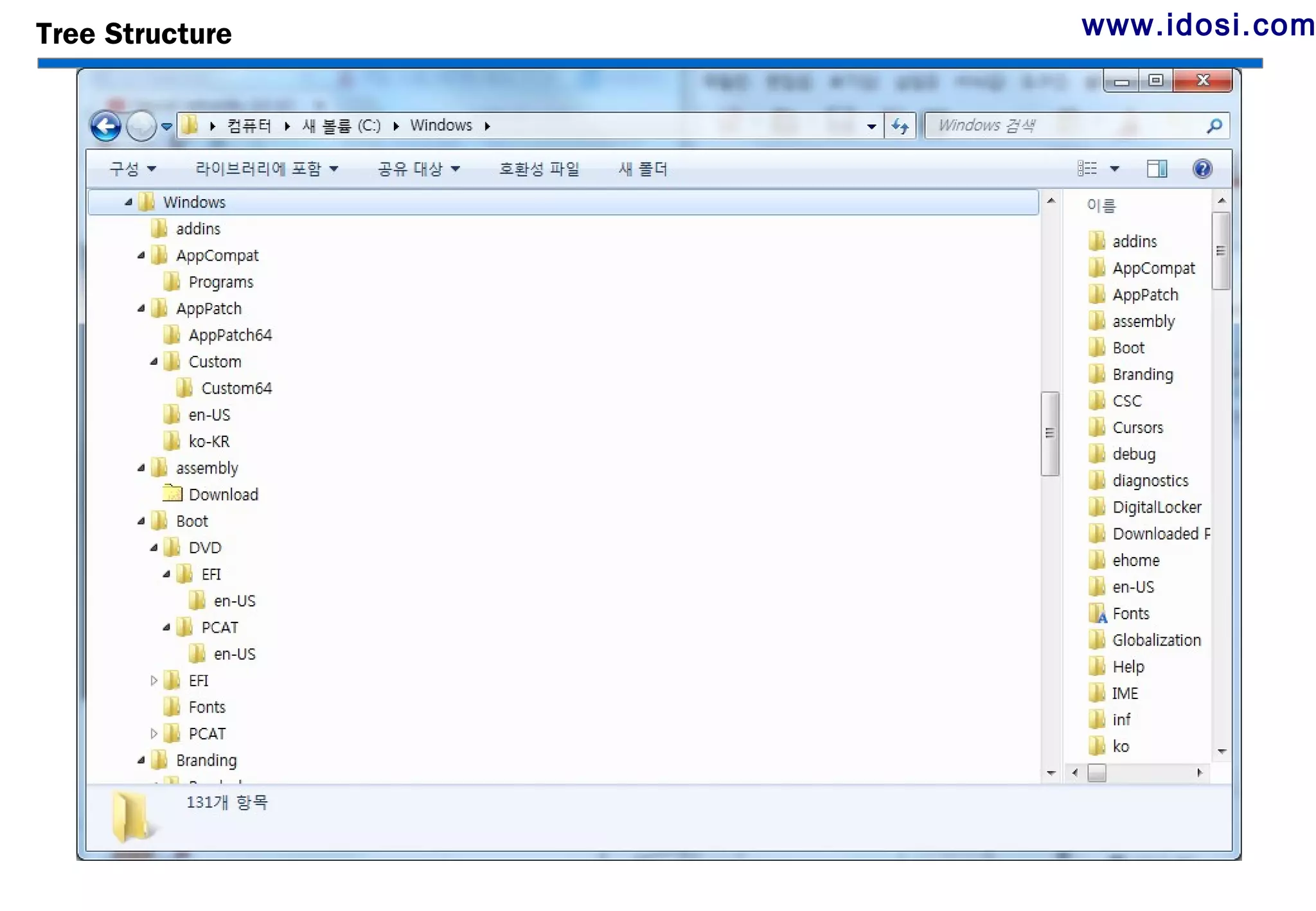Select diagnostics in the file list
This screenshot has width=1316, height=911.
1150,481
